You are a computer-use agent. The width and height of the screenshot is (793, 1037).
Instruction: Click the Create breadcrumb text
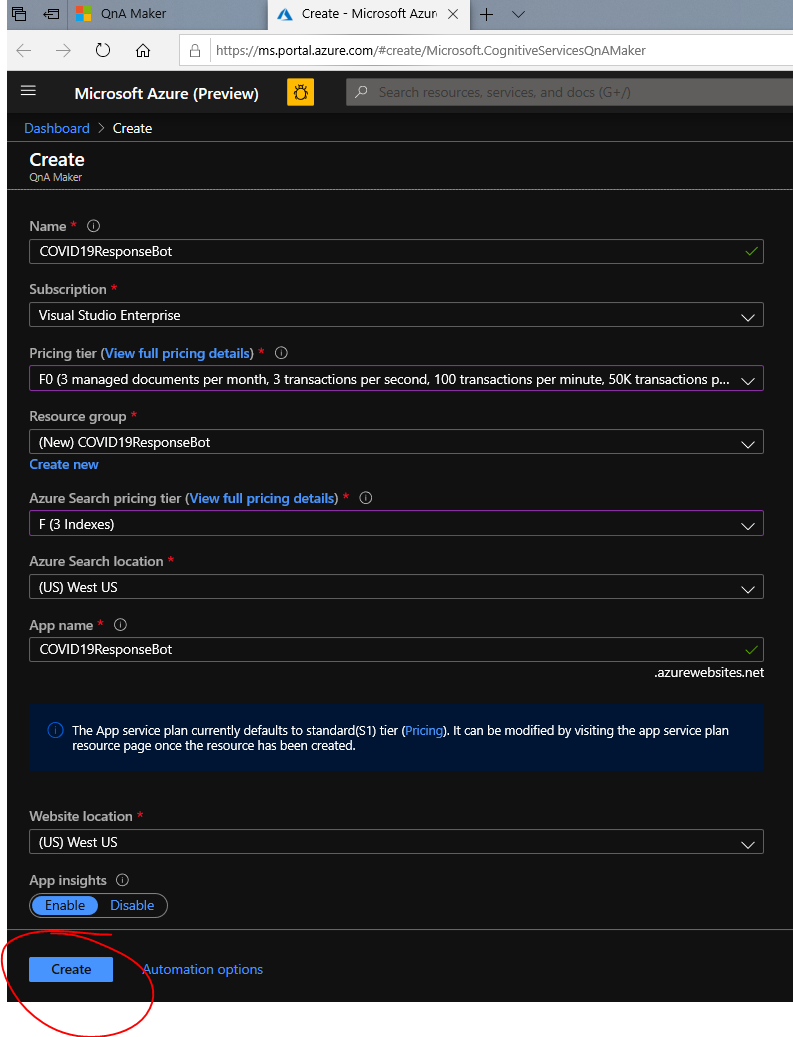(x=132, y=128)
